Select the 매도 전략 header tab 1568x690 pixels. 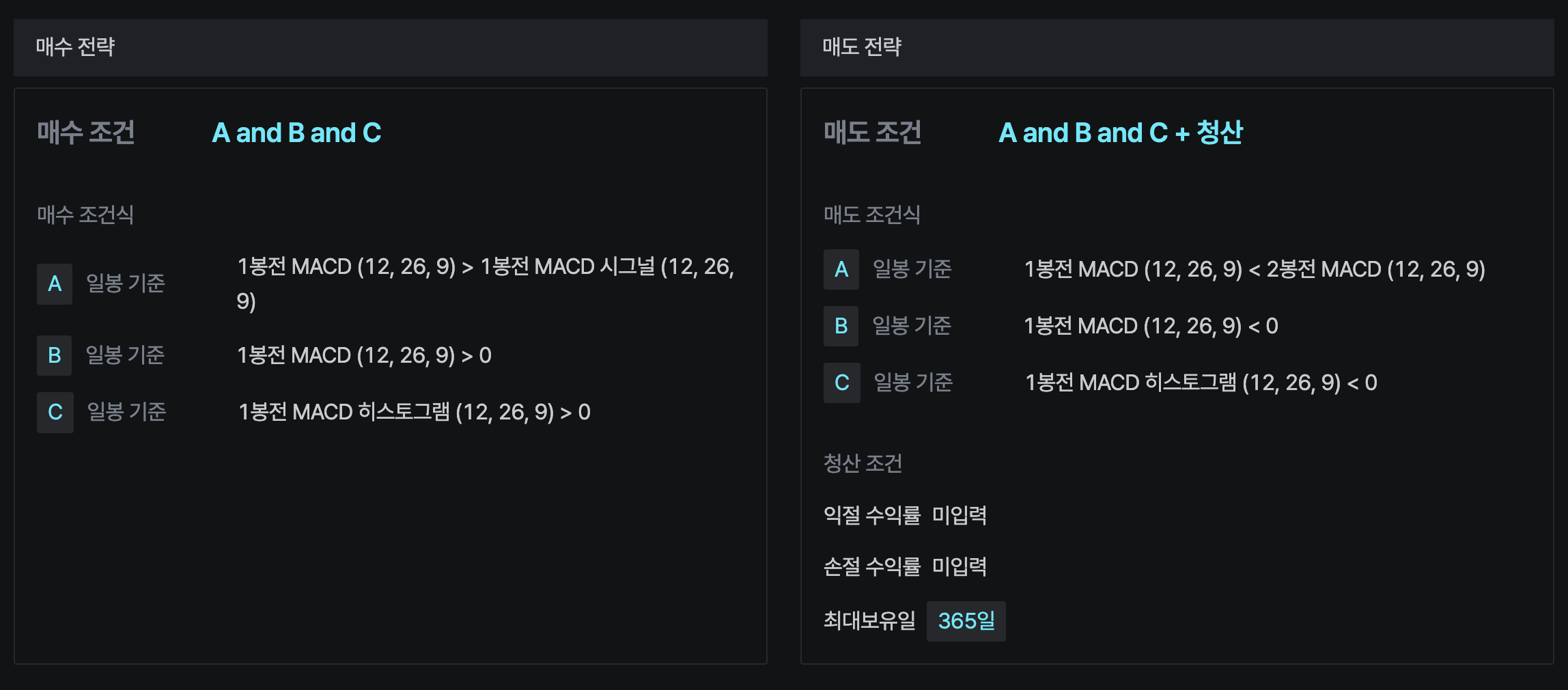point(862,47)
